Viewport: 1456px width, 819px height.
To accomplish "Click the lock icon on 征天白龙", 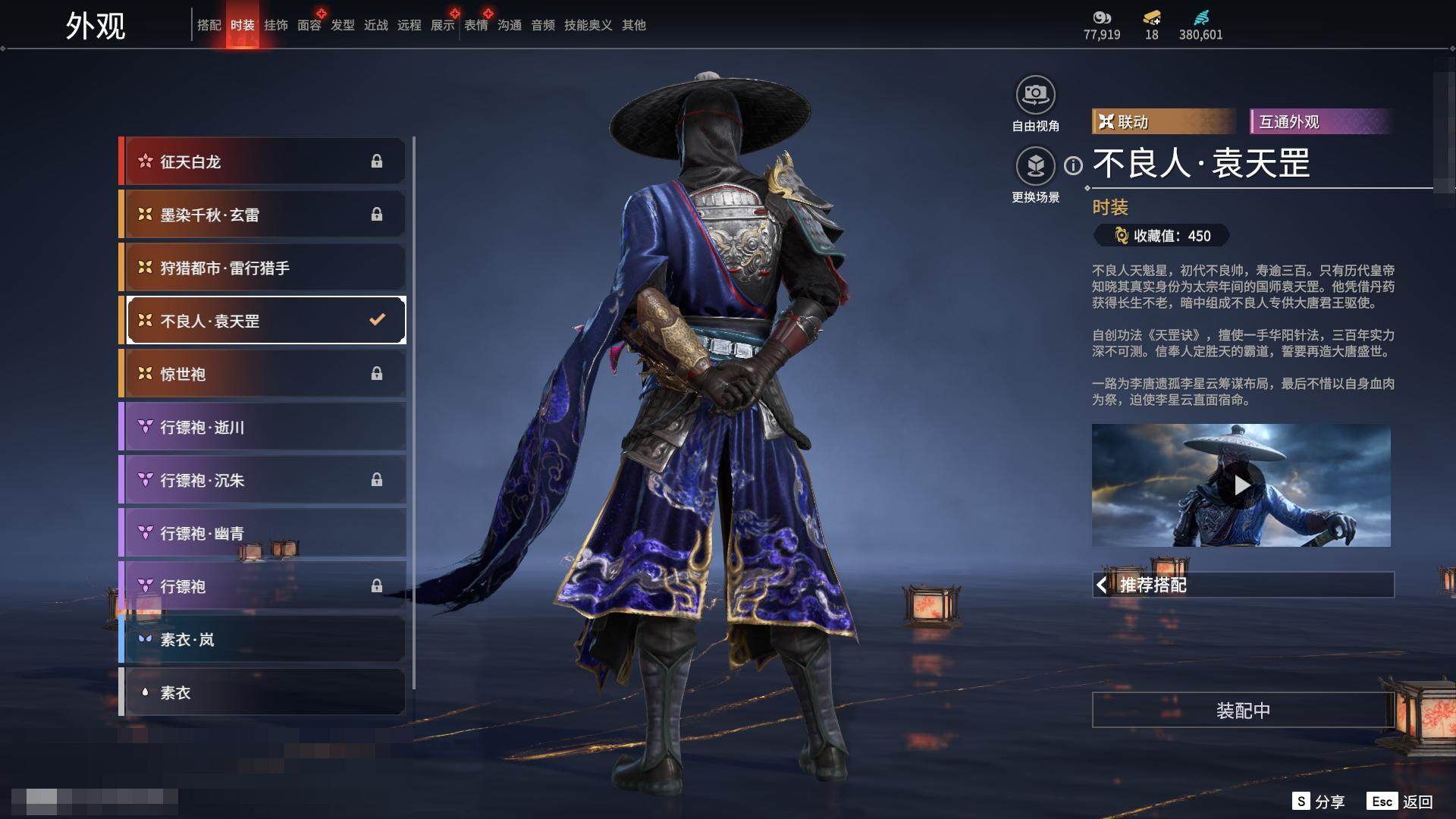I will click(x=376, y=161).
